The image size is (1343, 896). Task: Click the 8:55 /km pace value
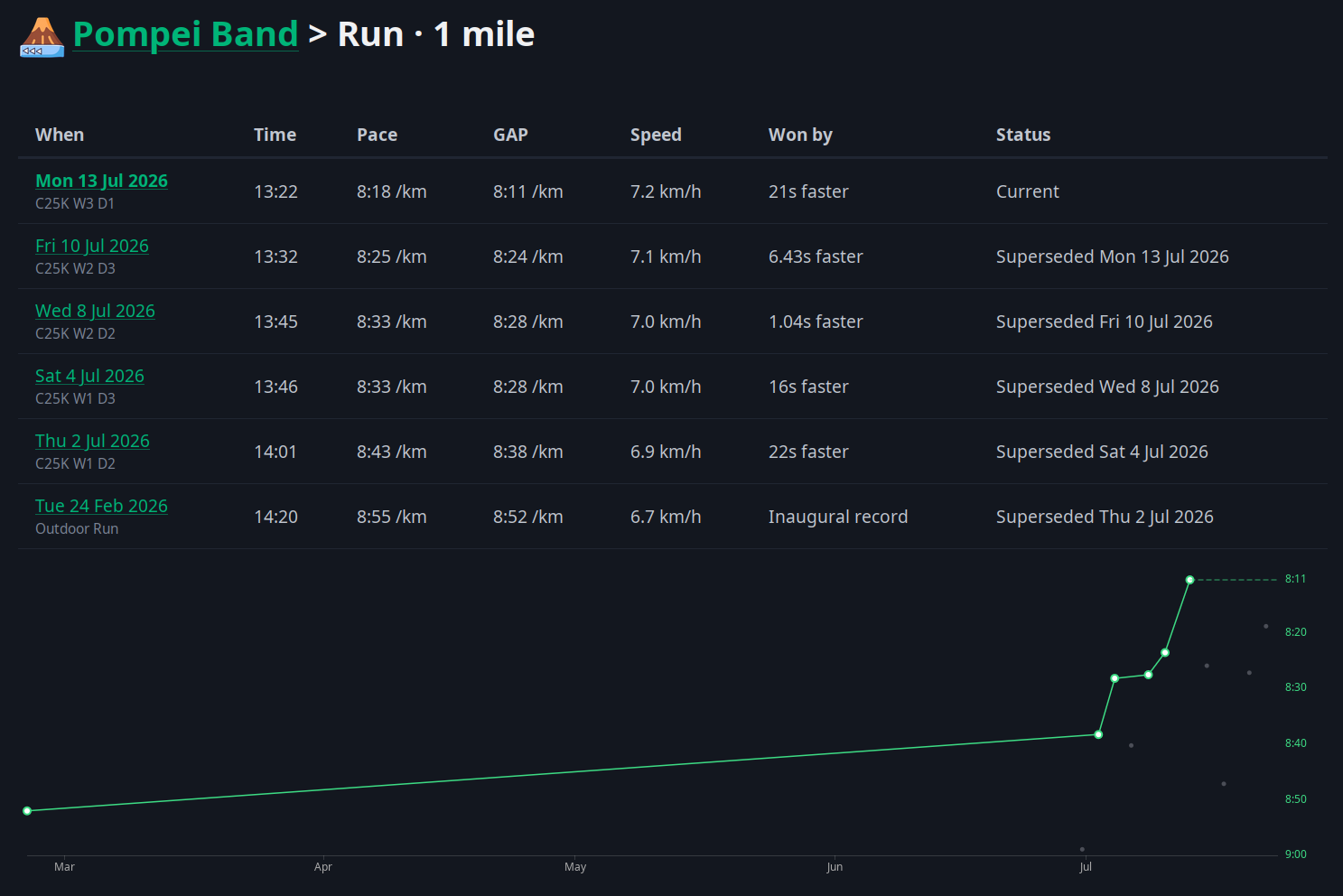(392, 517)
